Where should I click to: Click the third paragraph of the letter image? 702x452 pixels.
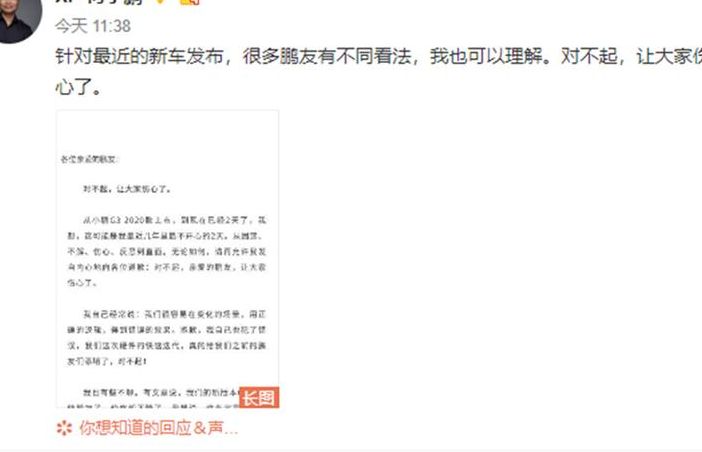[167, 337]
